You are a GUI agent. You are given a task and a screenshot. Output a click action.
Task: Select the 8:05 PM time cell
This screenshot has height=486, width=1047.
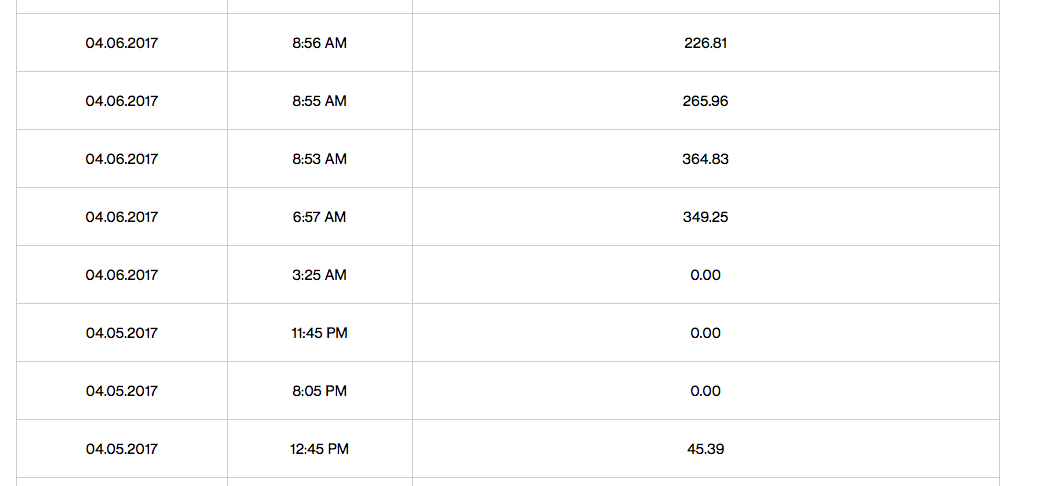tap(319, 391)
